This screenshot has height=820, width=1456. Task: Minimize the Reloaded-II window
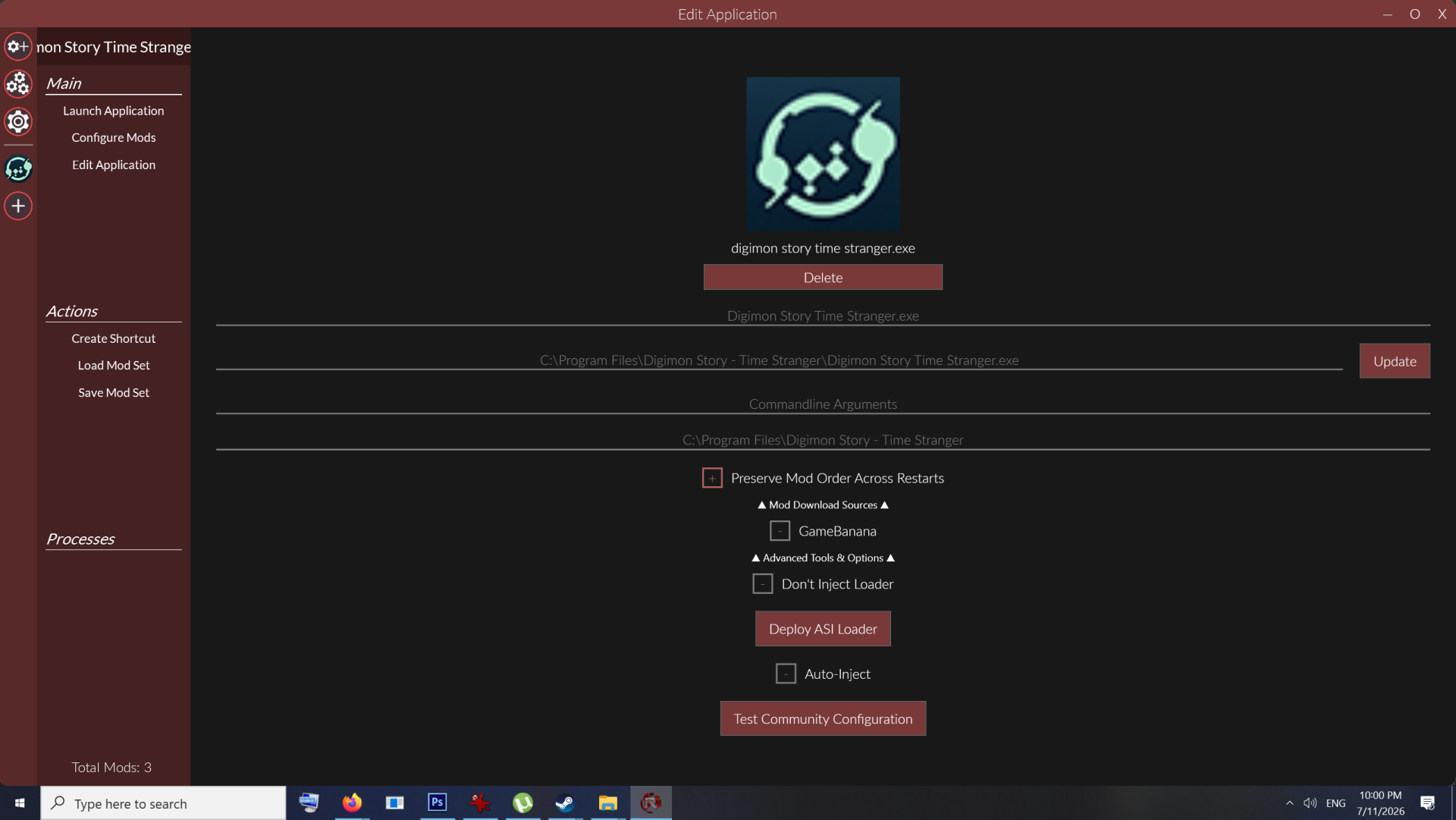pos(1387,14)
